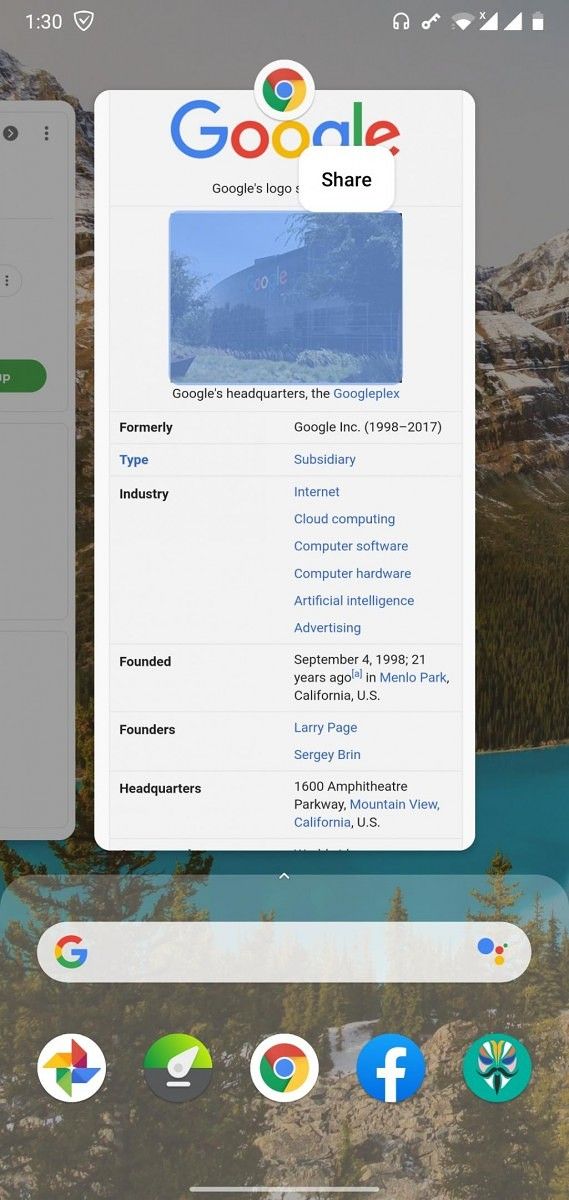Tap the Wi-Fi icon in status bar
The image size is (569, 1200).
[461, 21]
